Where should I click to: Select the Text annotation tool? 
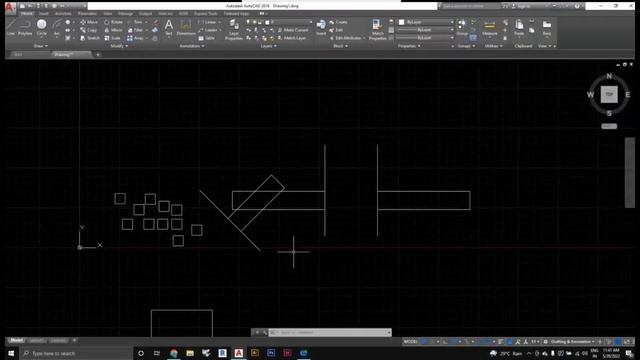tap(169, 27)
